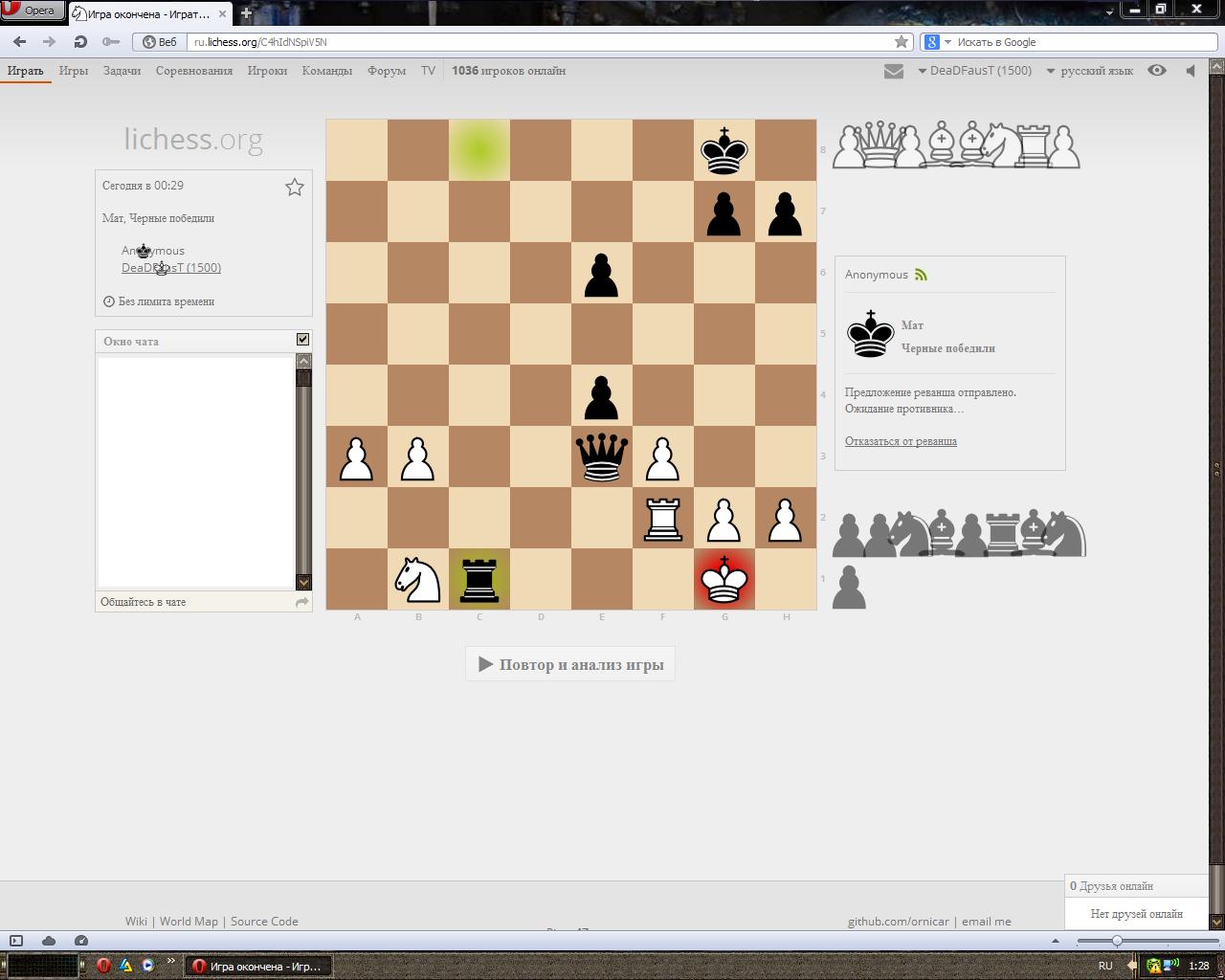Open the TV menu item
The width and height of the screenshot is (1225, 980).
pyautogui.click(x=428, y=71)
